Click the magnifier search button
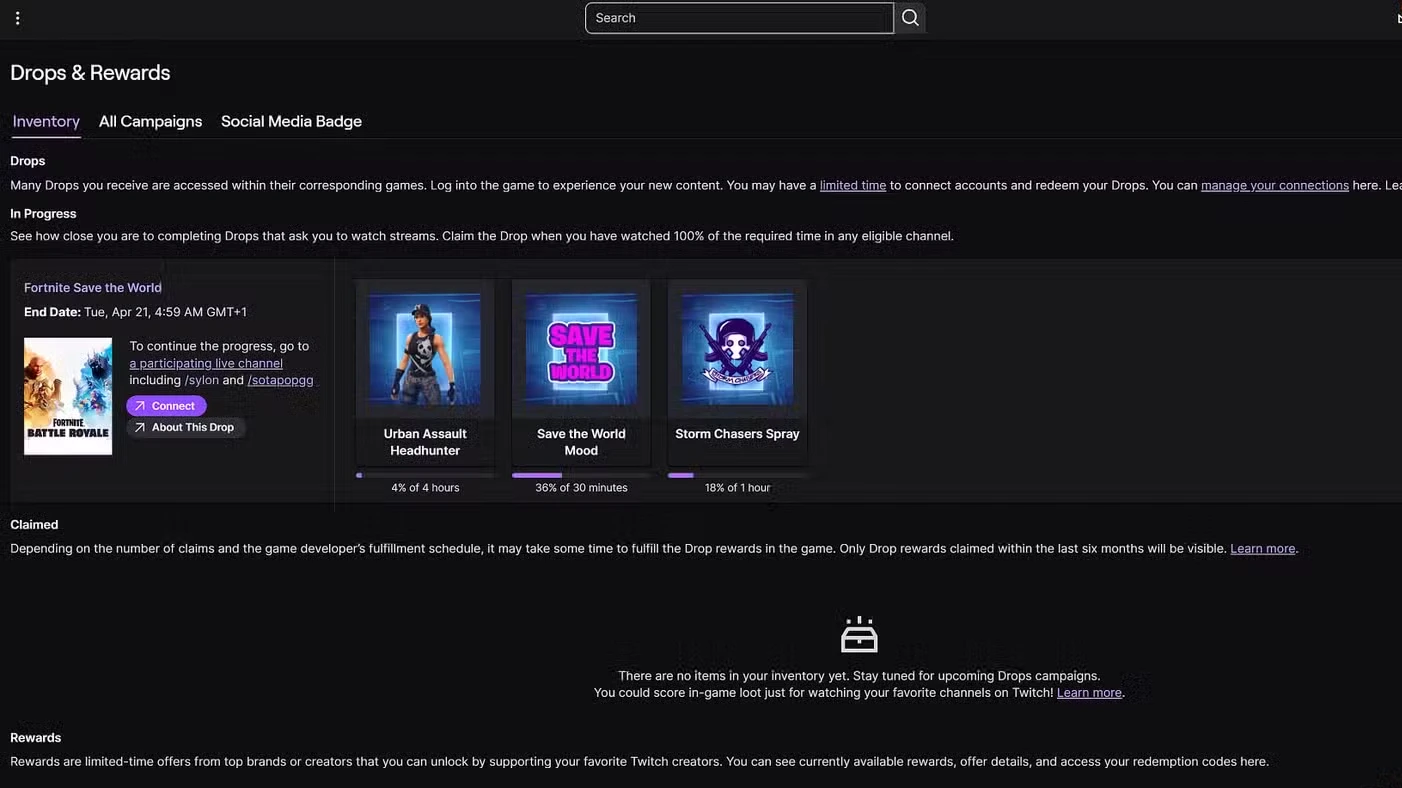1402x788 pixels. (x=910, y=18)
